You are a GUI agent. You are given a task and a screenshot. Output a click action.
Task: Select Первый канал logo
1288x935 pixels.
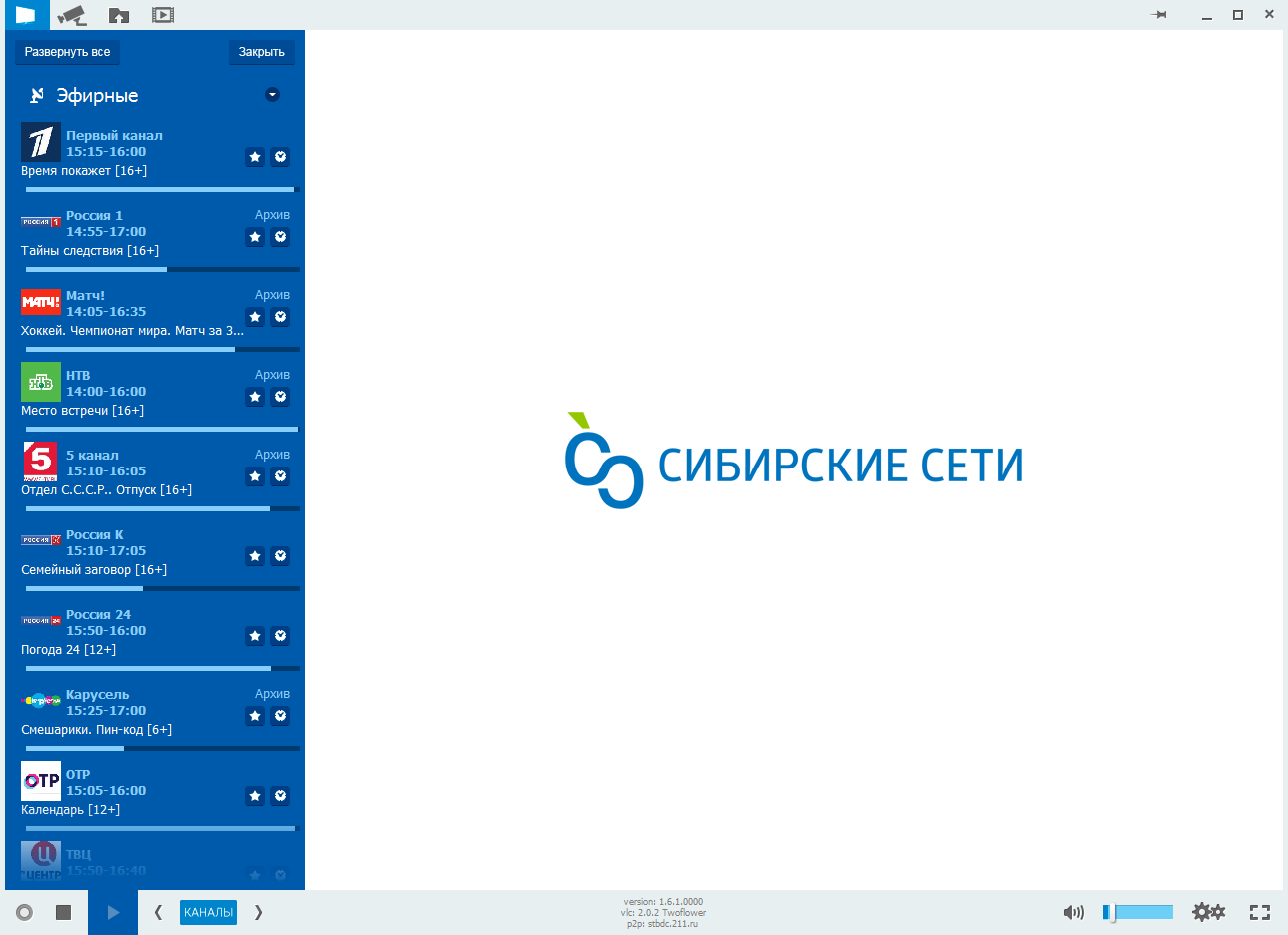click(x=41, y=142)
